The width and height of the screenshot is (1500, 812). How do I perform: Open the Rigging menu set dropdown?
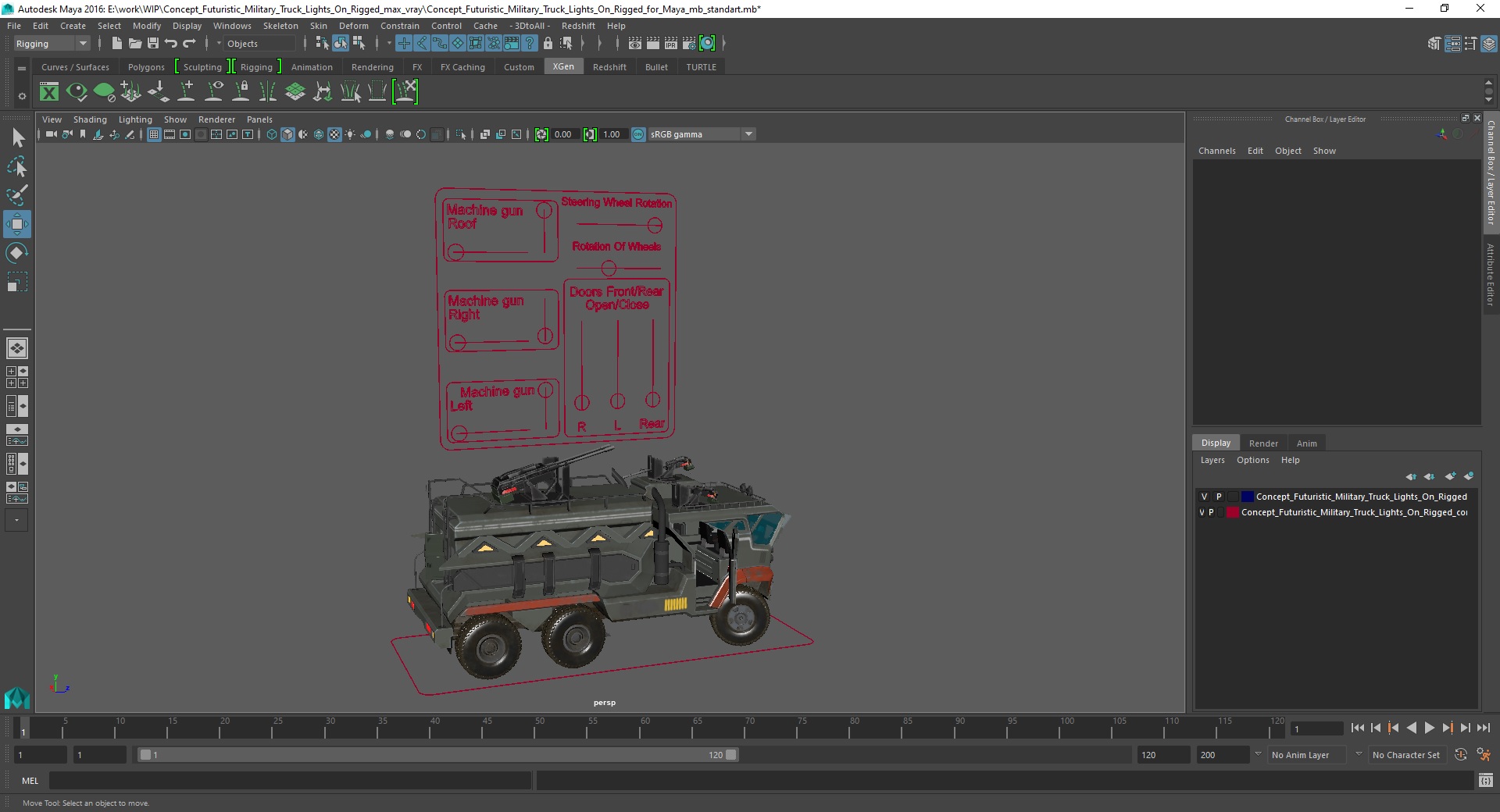click(52, 44)
